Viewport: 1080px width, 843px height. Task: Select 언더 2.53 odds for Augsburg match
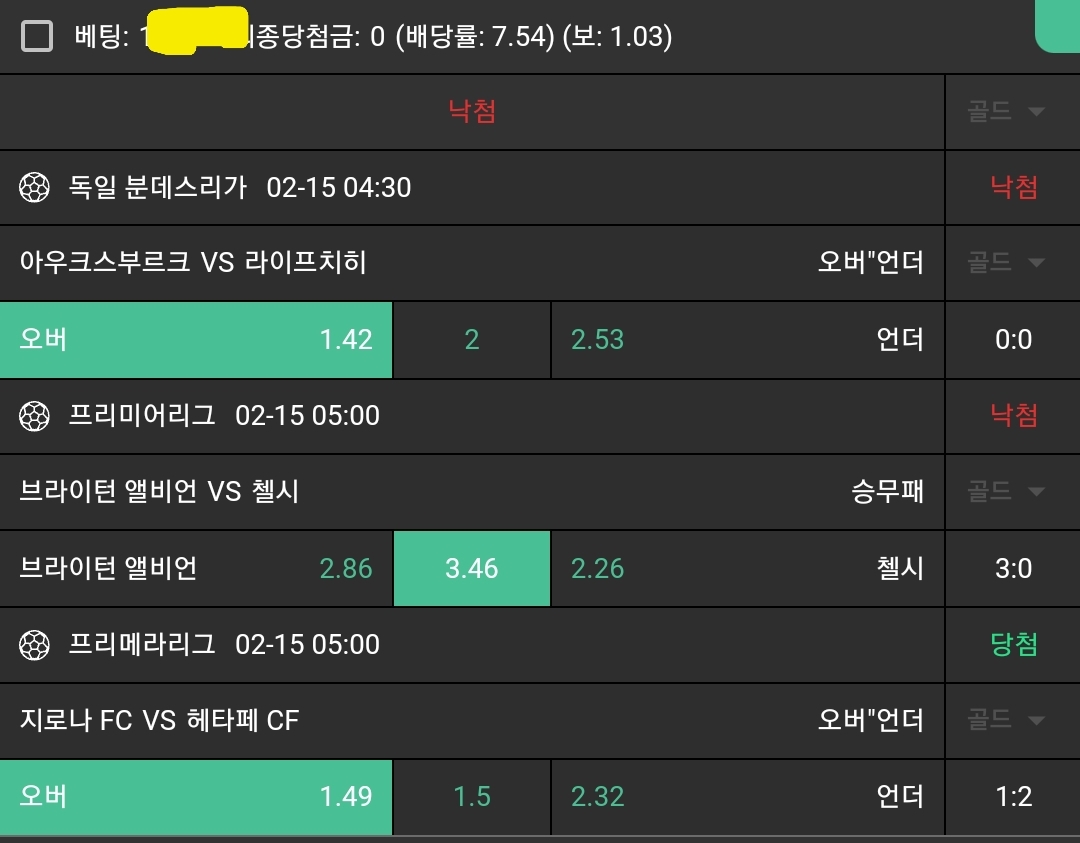747,340
